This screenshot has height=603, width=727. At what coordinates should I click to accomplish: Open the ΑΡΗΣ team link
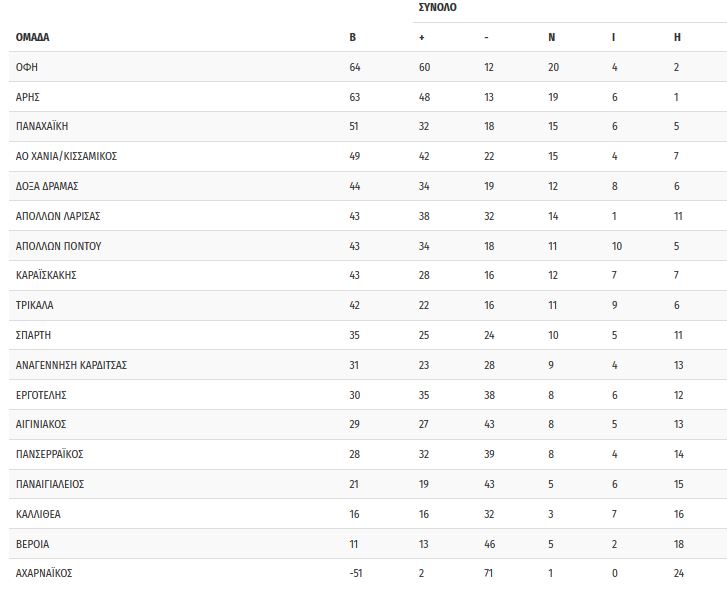[x=28, y=97]
